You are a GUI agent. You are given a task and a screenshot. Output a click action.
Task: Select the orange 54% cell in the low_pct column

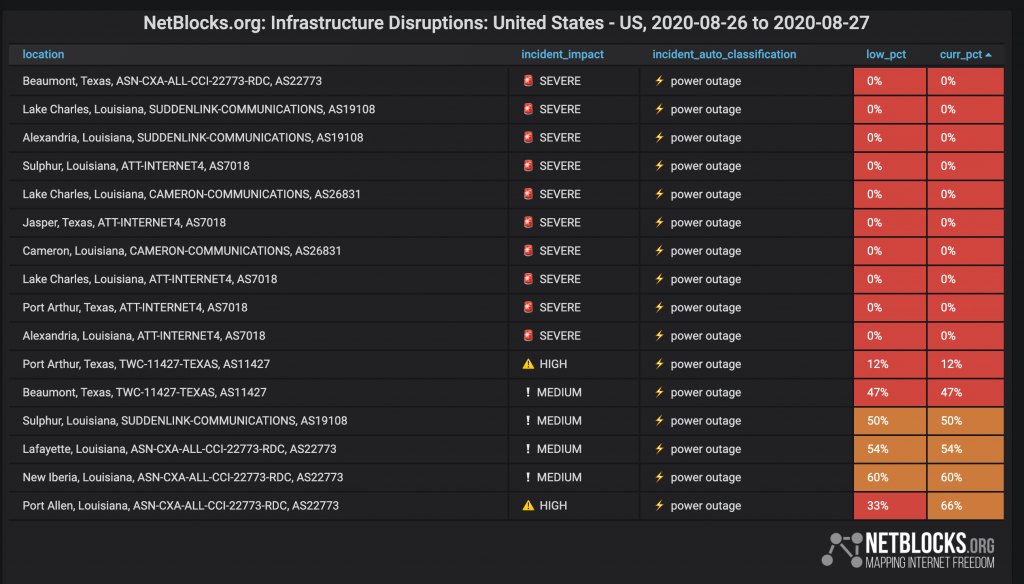889,449
